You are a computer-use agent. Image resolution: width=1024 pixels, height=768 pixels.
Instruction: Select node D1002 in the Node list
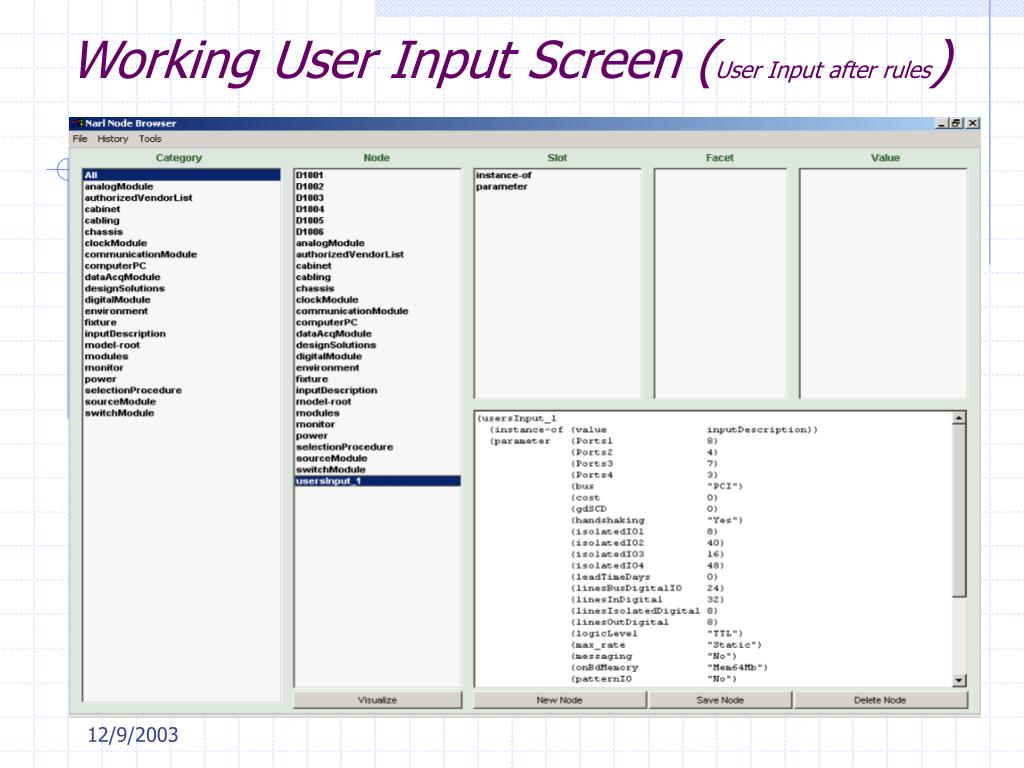tap(310, 186)
